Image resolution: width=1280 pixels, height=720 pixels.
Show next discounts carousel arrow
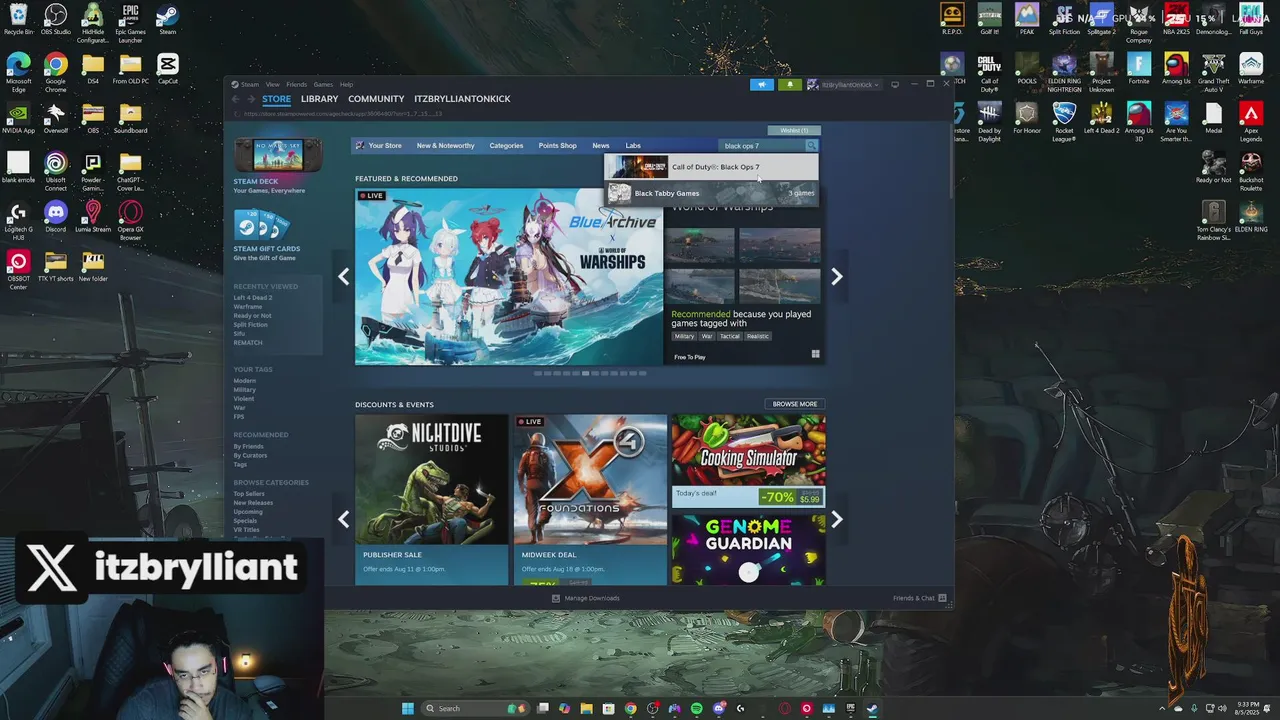pyautogui.click(x=837, y=519)
